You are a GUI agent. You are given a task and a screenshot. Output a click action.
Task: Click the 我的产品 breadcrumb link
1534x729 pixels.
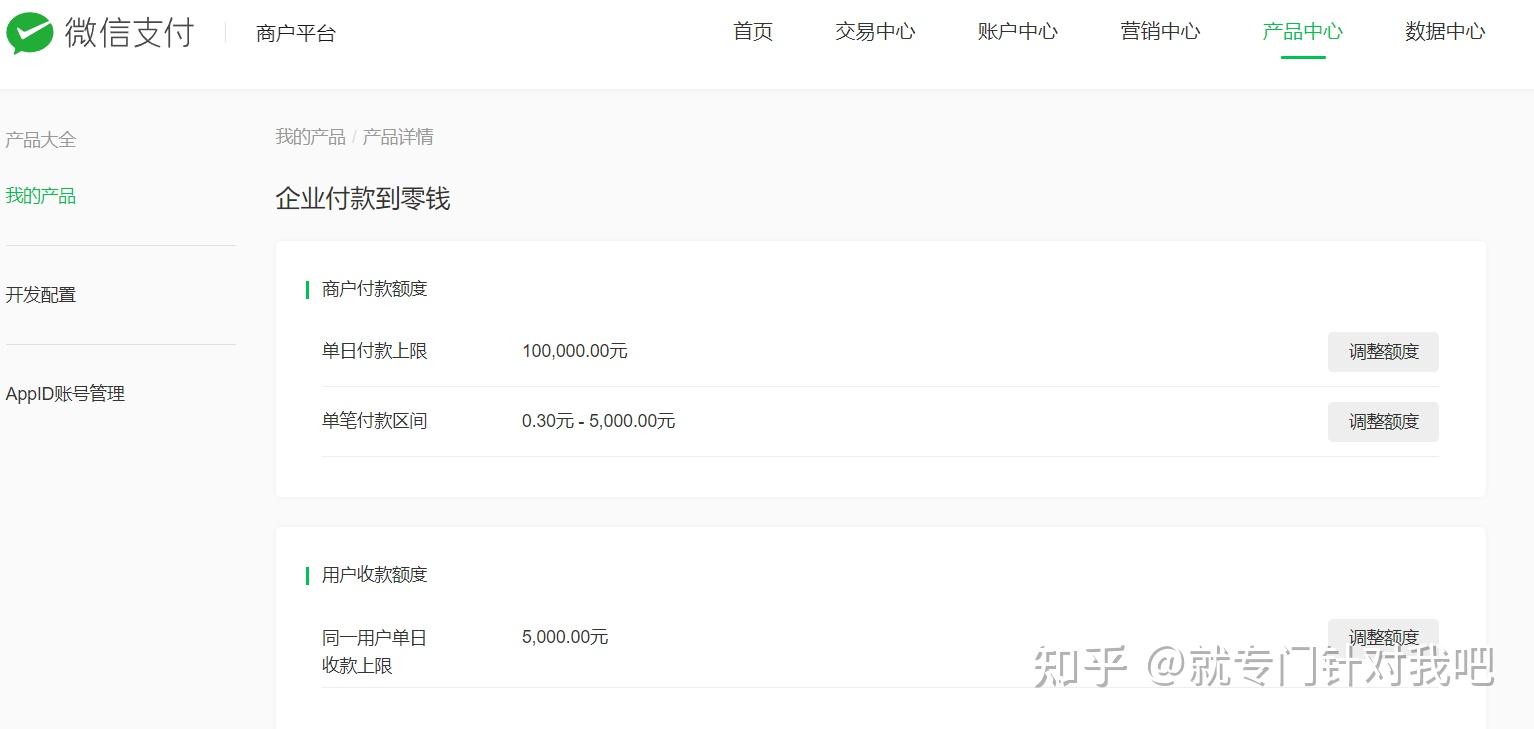pos(310,137)
